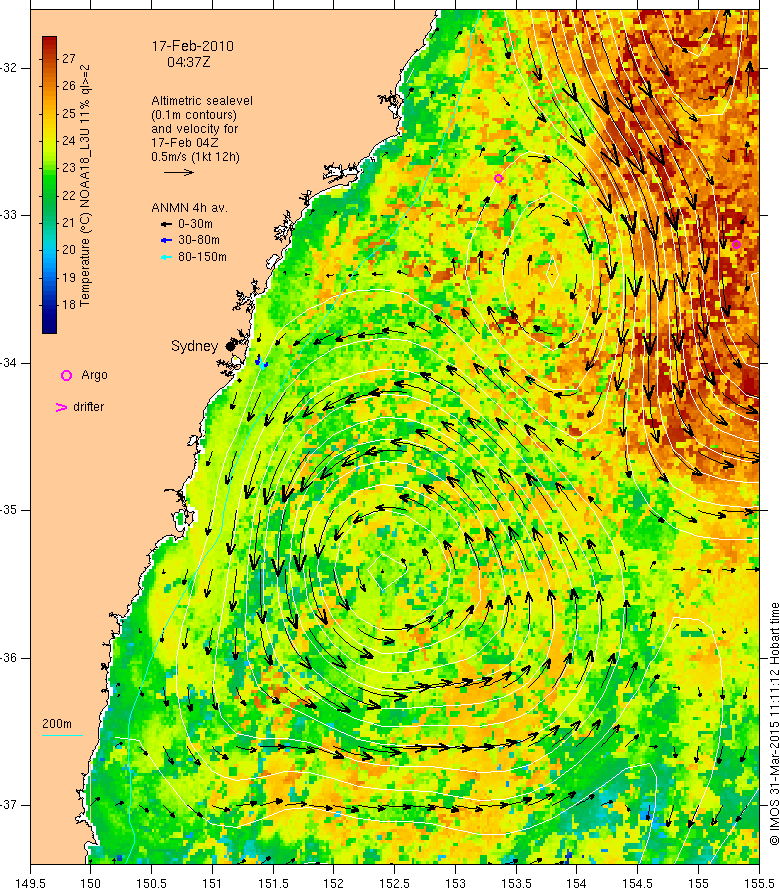Click the 18 value on temperature scale
Image resolution: width=780 pixels, height=890 pixels.
pos(69,304)
